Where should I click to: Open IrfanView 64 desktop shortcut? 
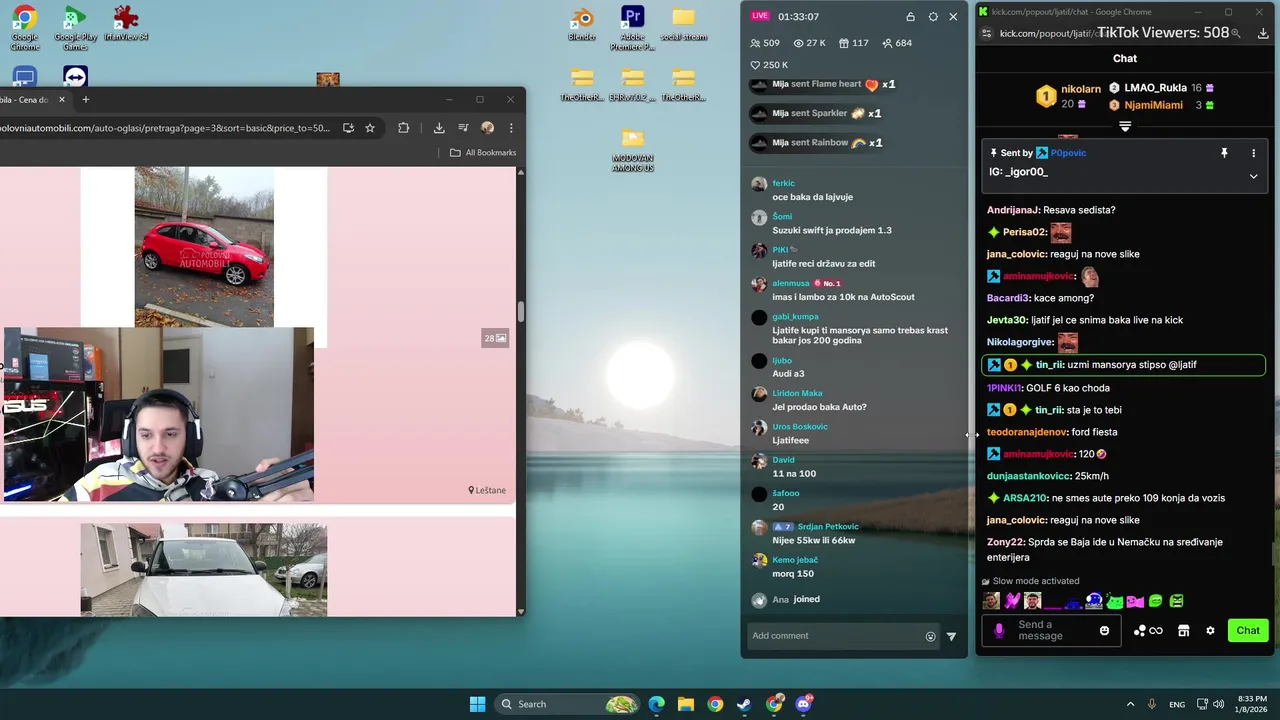126,24
